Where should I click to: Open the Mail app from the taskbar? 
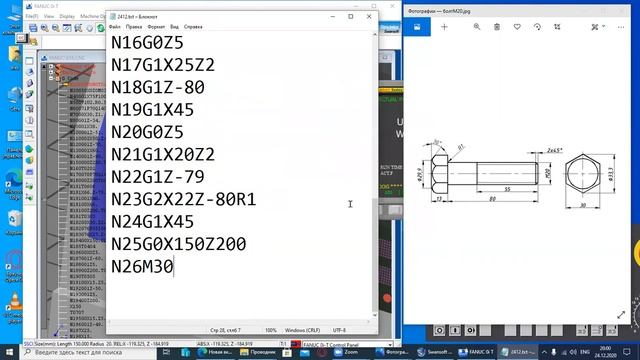(305, 352)
